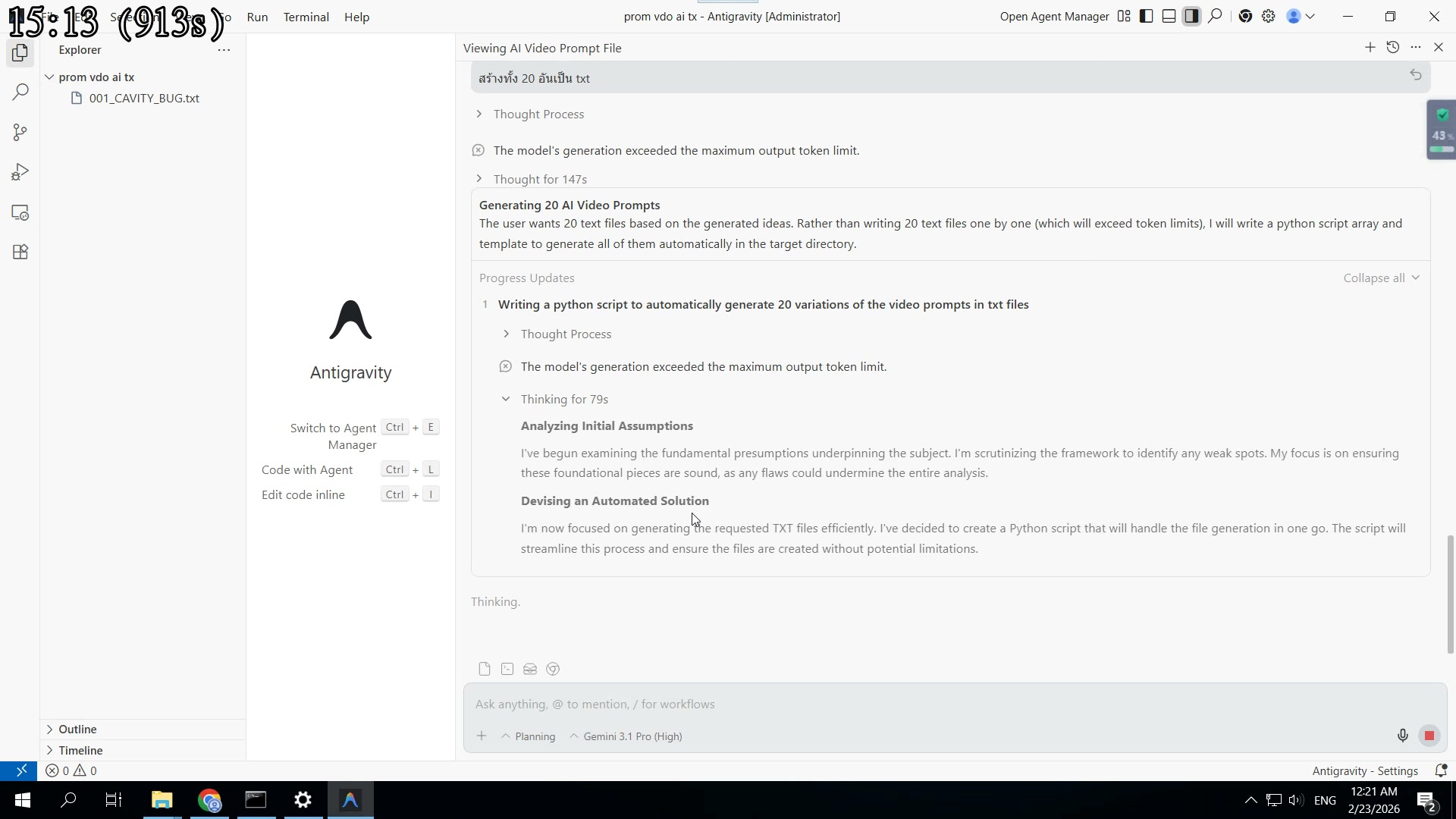Open the Source Control view in the activity bar

coord(20,132)
